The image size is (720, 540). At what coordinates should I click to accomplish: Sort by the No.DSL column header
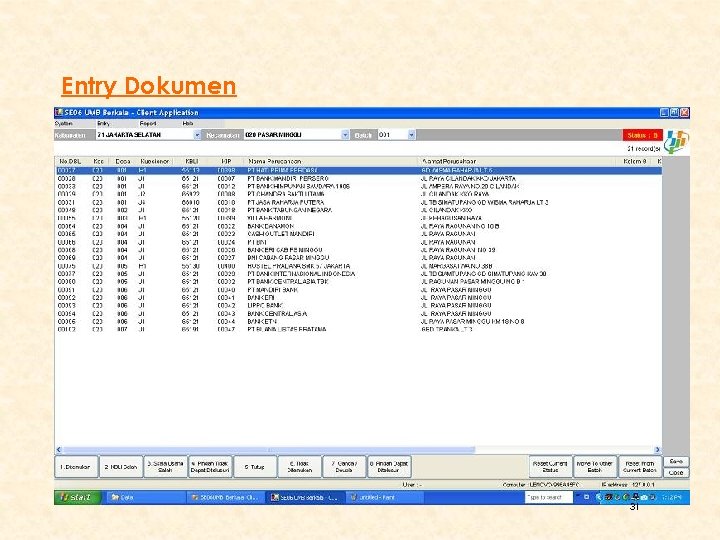click(70, 161)
